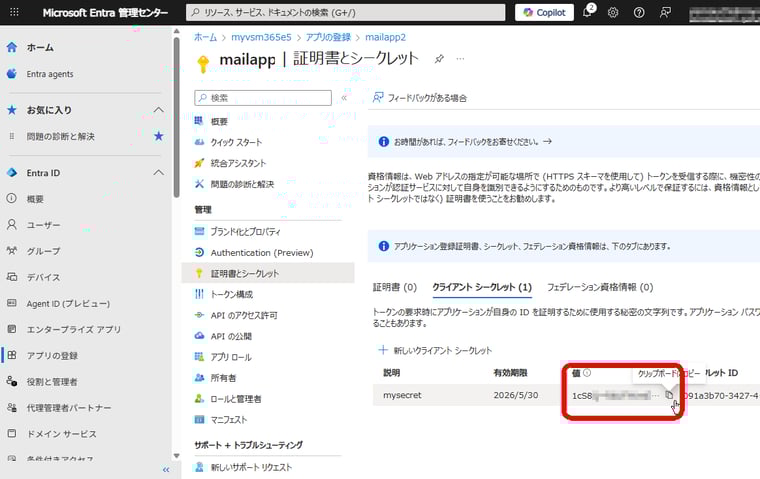Click the left navigation scrollbar
Viewport: 760px width, 479px height.
tap(176, 116)
